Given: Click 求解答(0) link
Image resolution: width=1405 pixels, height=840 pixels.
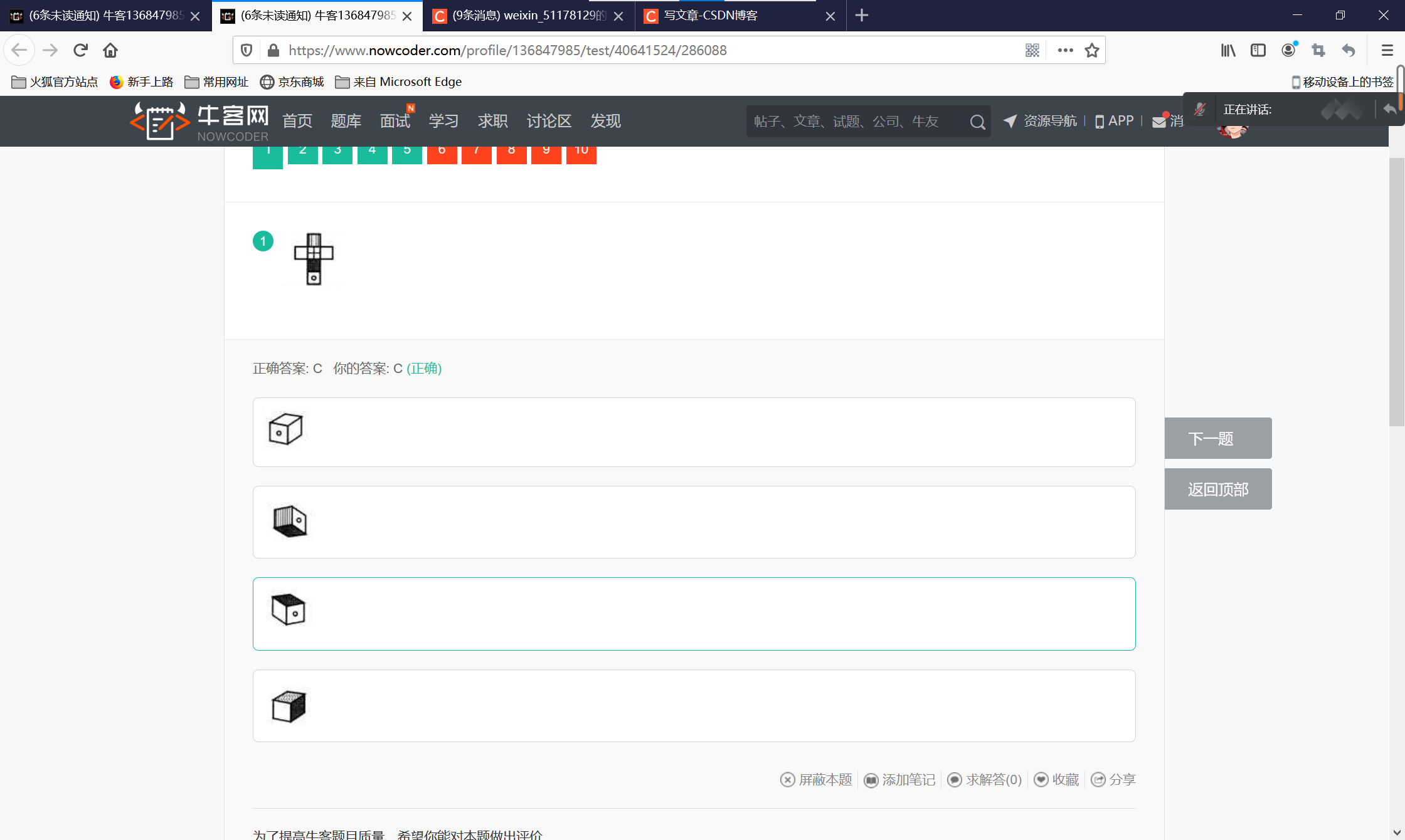Looking at the screenshot, I should [x=984, y=779].
